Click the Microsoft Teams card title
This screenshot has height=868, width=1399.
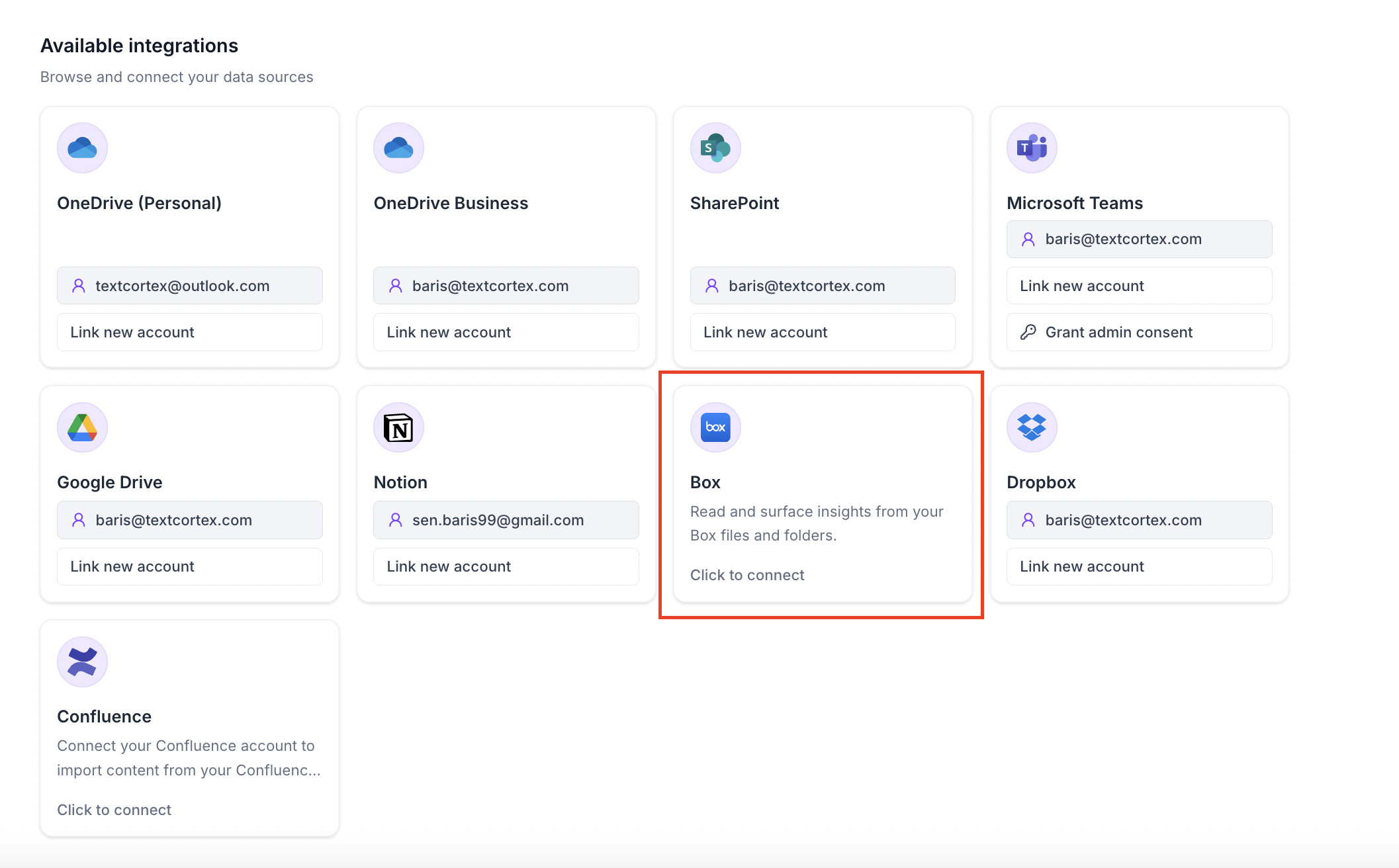pyautogui.click(x=1075, y=203)
